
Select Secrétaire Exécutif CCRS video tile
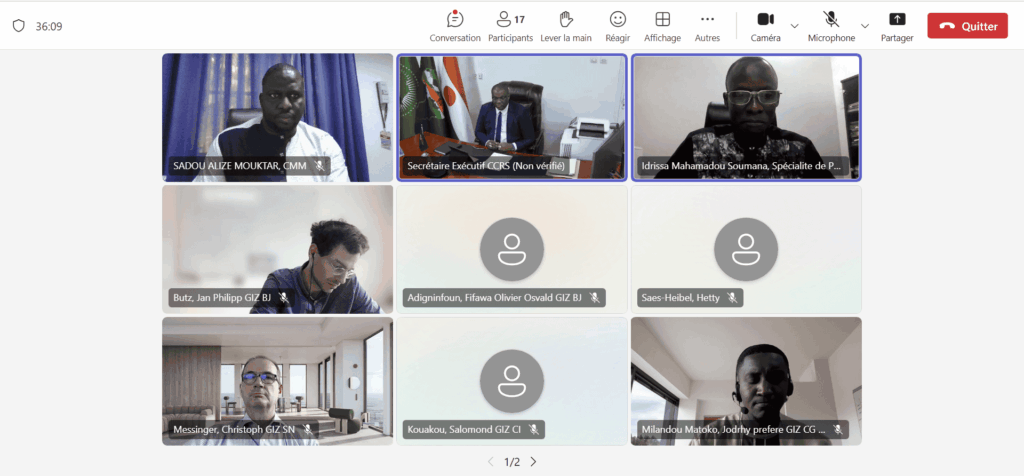point(512,118)
